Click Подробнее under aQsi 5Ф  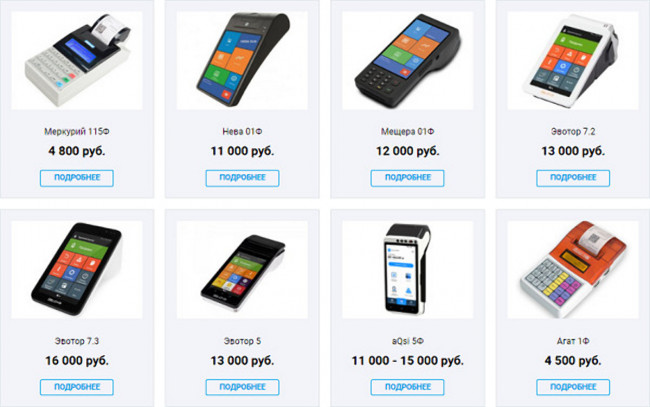point(407,387)
